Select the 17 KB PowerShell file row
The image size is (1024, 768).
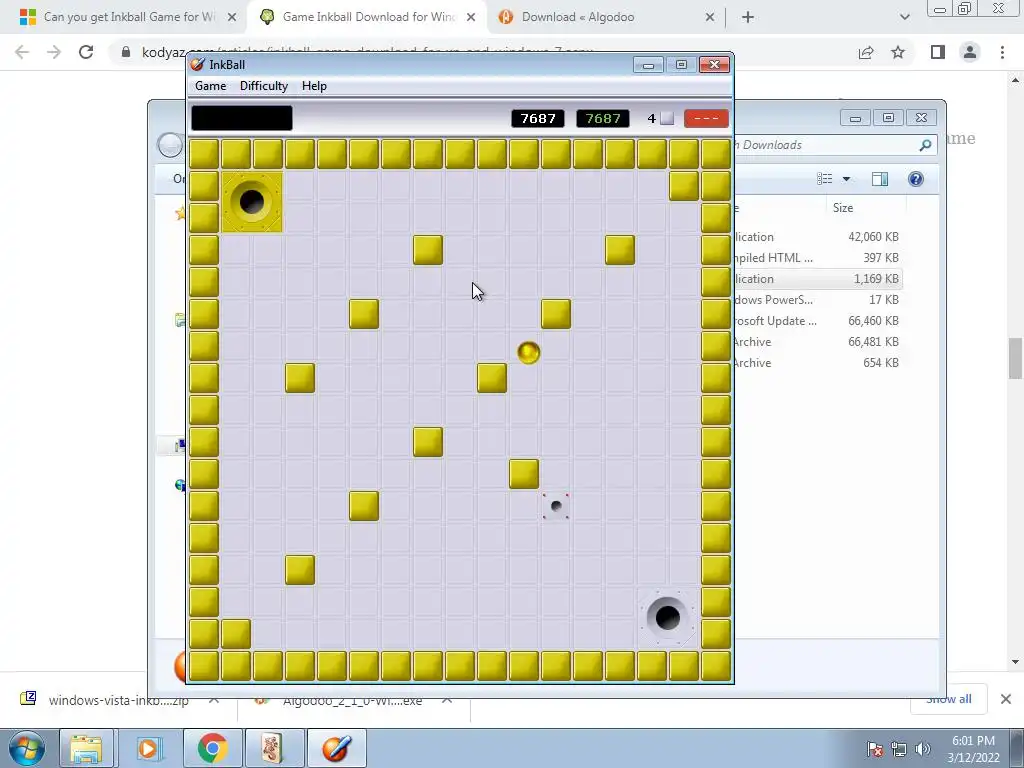tap(818, 300)
